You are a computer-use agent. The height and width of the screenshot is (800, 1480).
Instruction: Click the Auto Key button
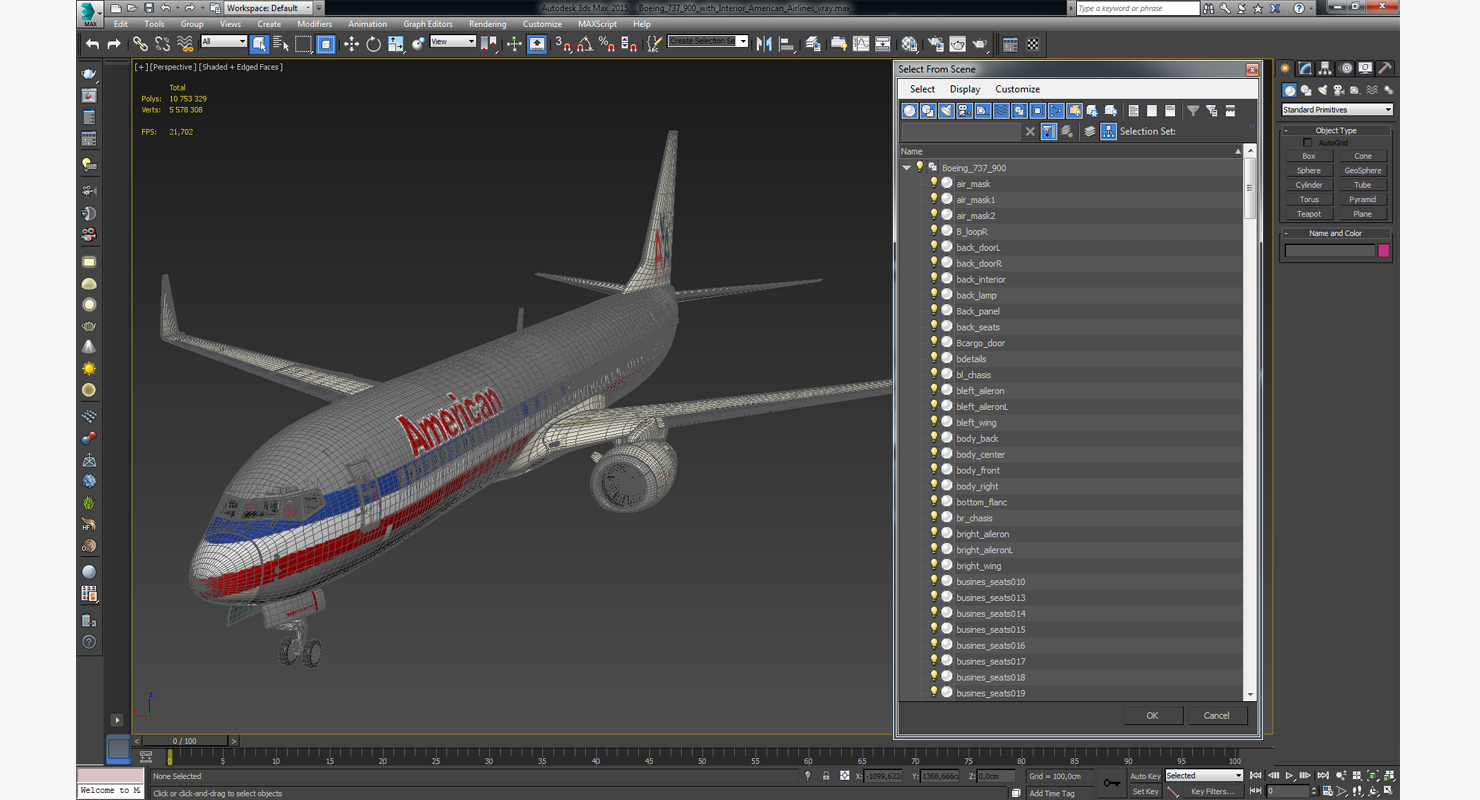click(1145, 776)
